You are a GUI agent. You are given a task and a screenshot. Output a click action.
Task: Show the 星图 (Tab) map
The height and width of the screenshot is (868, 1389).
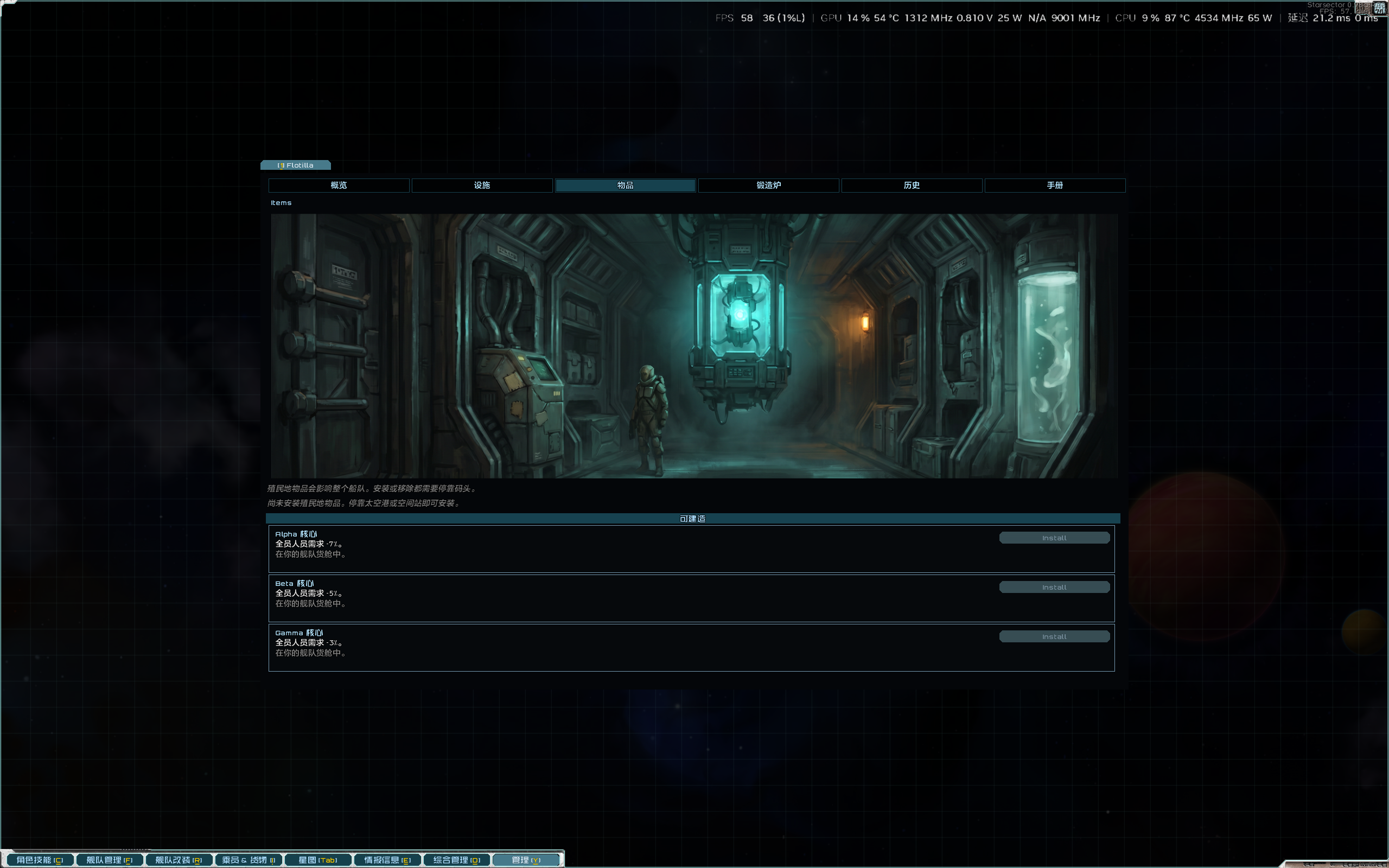(317, 860)
